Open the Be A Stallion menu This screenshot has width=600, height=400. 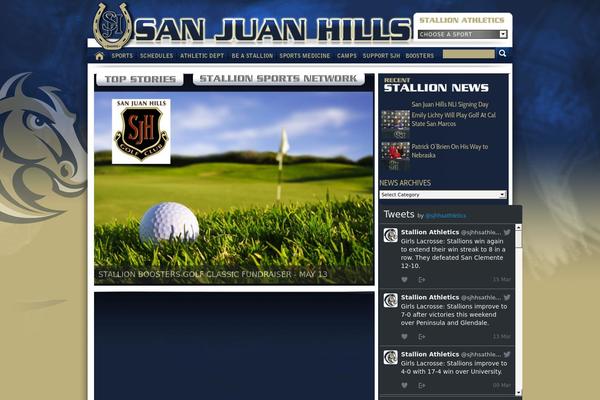pyautogui.click(x=252, y=56)
